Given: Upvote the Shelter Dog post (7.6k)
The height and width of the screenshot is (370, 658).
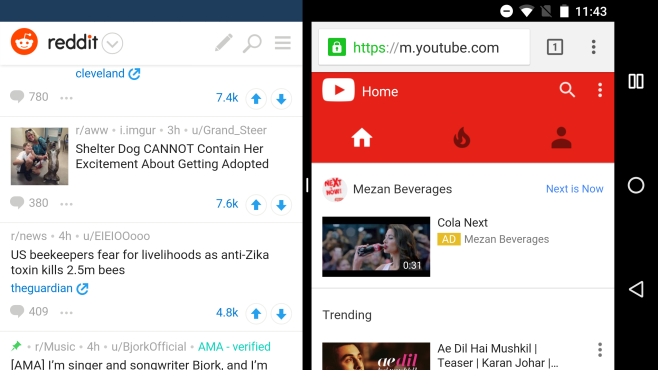Looking at the screenshot, I should click(256, 205).
